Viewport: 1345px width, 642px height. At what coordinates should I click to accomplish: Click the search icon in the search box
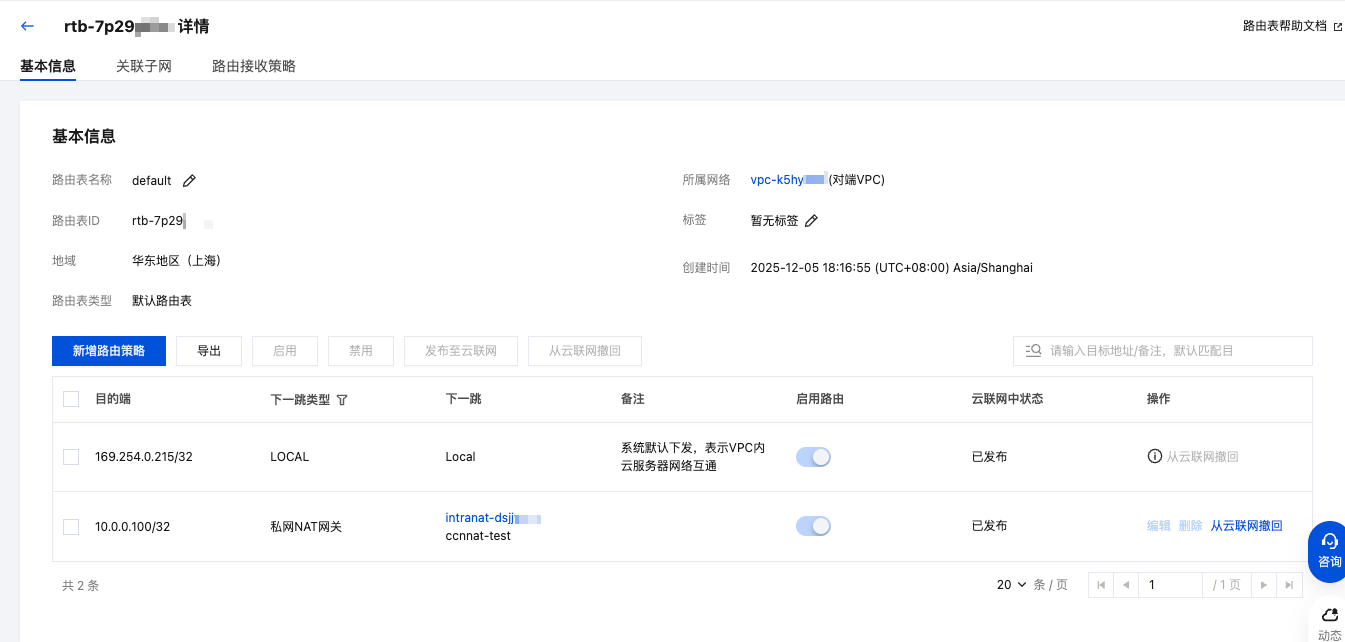tap(1033, 351)
